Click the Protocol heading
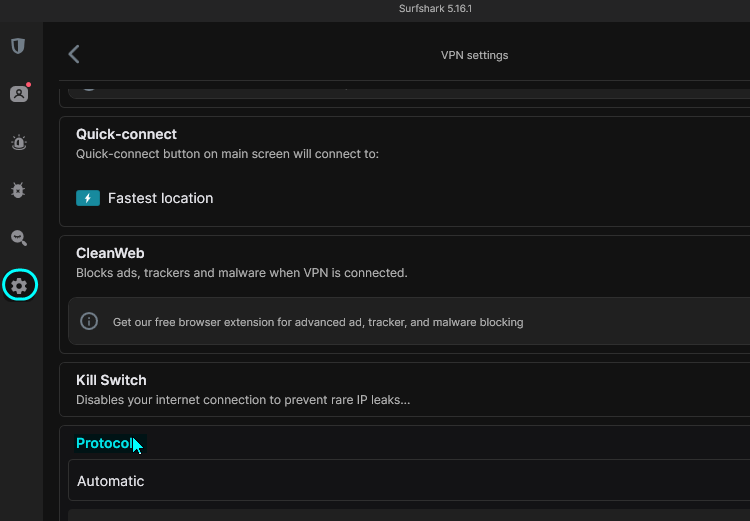Image resolution: width=750 pixels, height=521 pixels. [x=104, y=443]
